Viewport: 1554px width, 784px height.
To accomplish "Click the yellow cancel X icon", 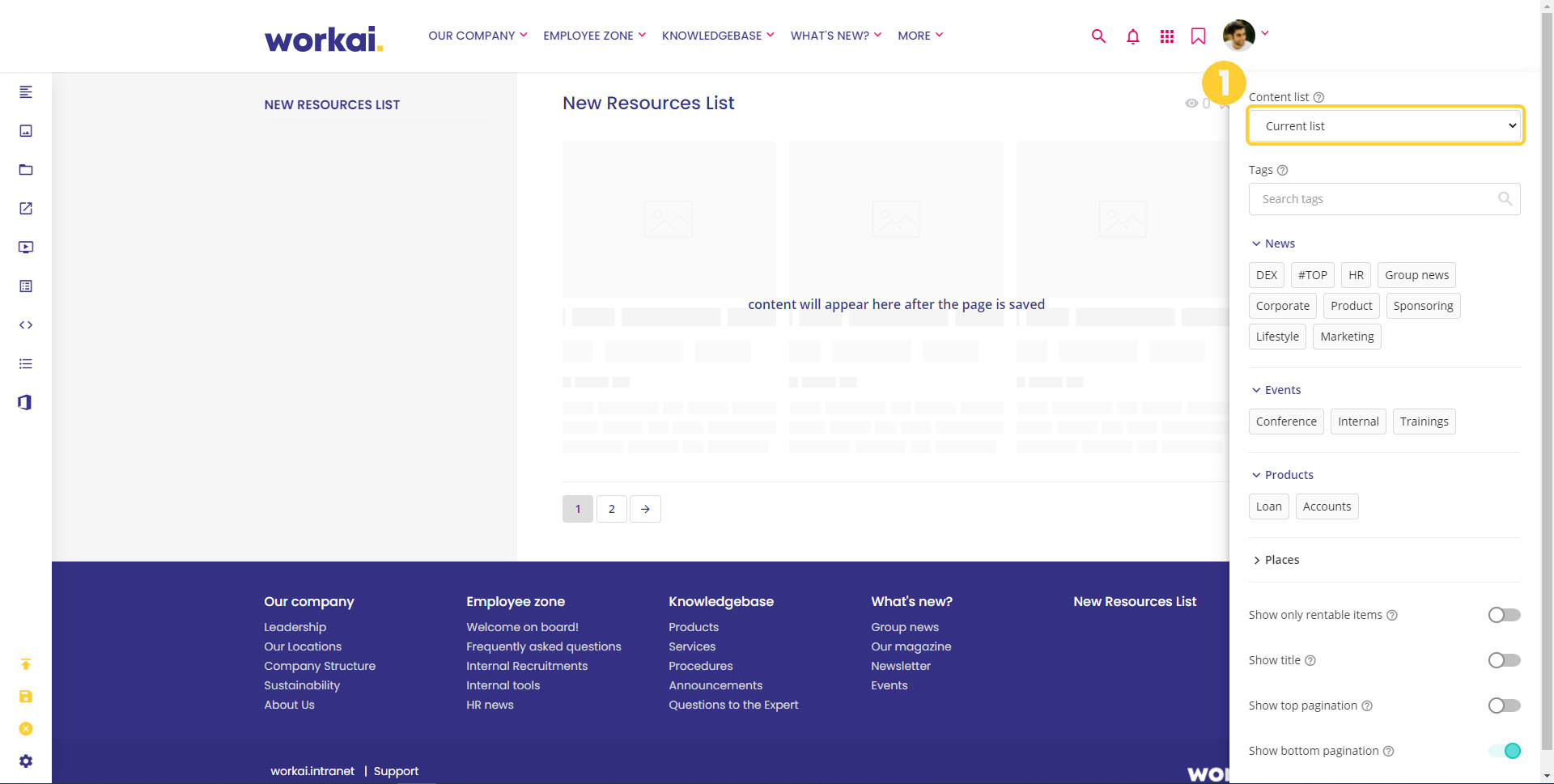I will (x=26, y=729).
